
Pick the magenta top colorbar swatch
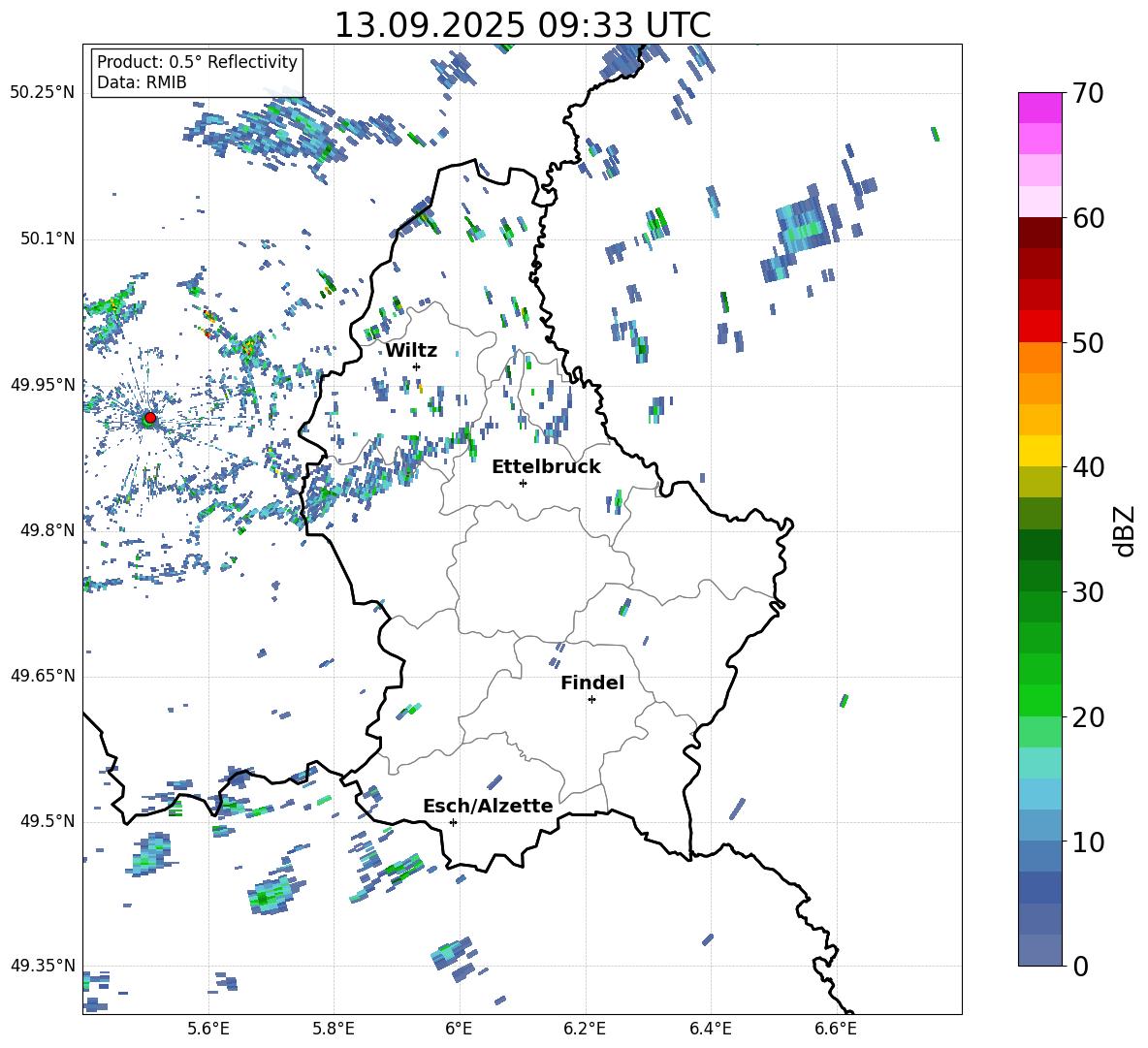click(x=1039, y=108)
